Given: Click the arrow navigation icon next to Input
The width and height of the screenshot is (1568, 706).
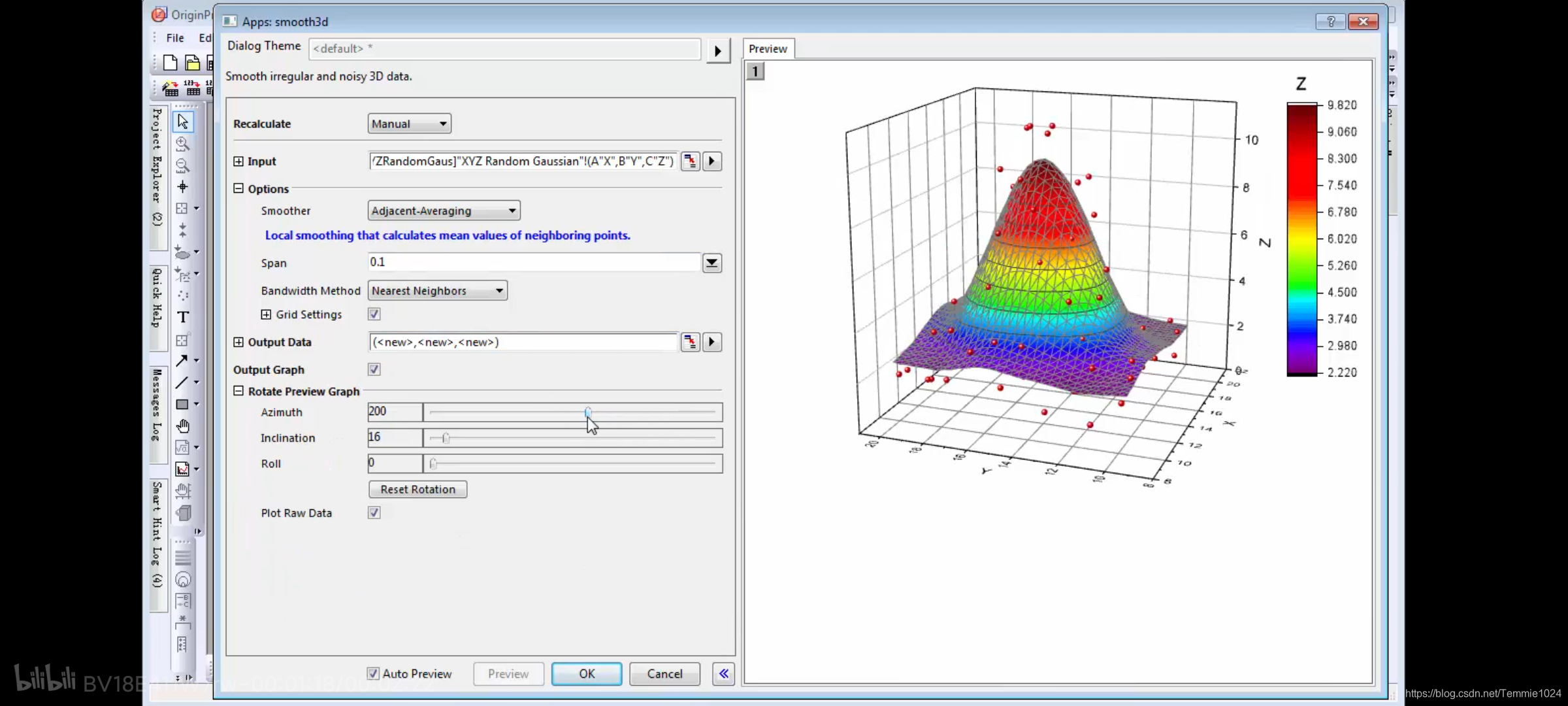Looking at the screenshot, I should click(x=711, y=161).
